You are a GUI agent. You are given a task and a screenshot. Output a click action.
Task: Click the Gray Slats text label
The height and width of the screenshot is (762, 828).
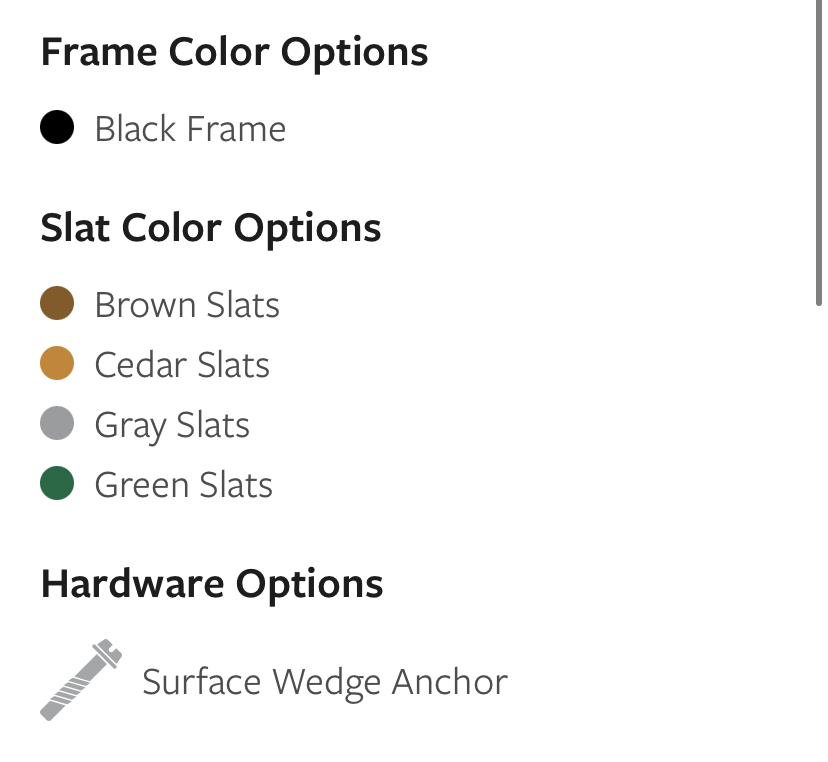coord(172,426)
